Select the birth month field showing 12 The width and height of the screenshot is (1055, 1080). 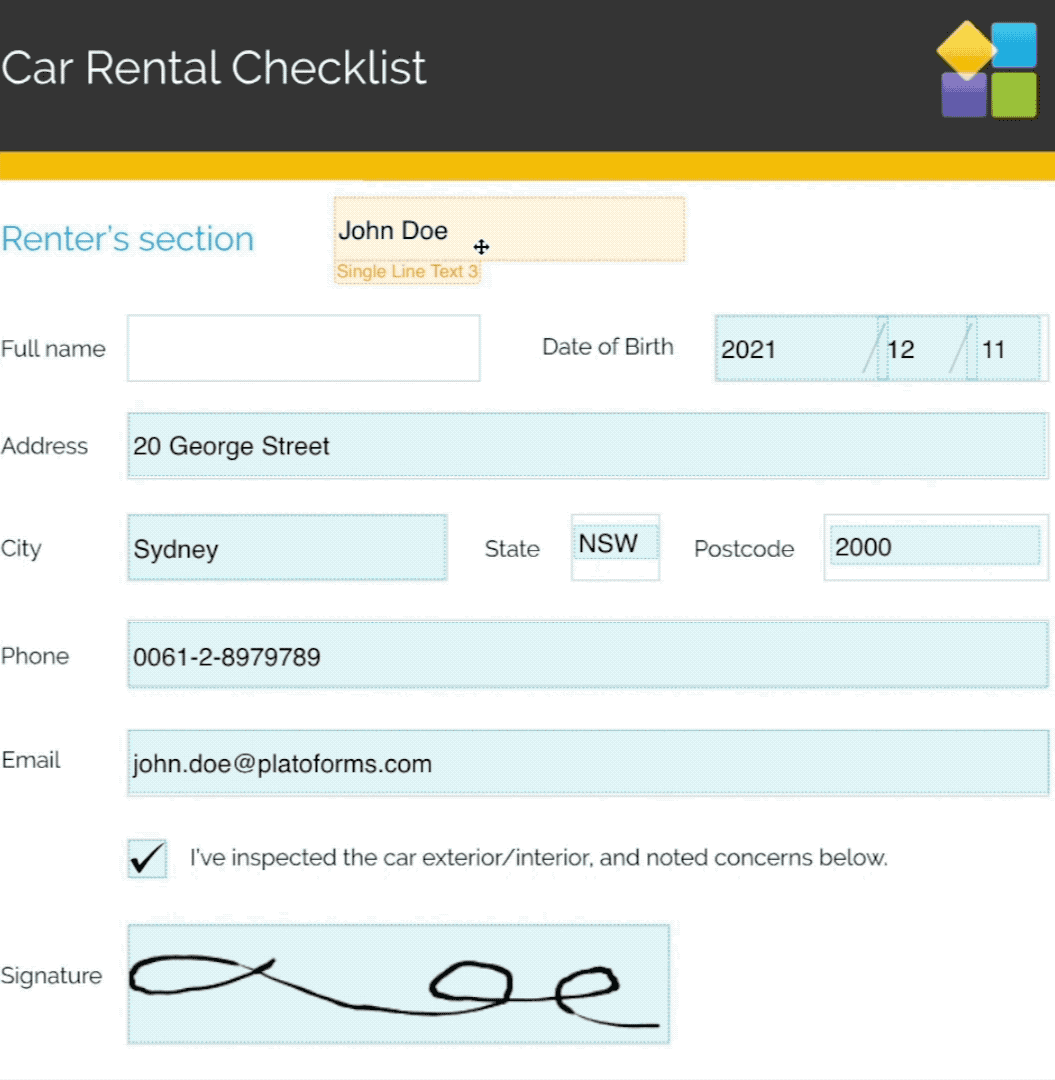924,348
